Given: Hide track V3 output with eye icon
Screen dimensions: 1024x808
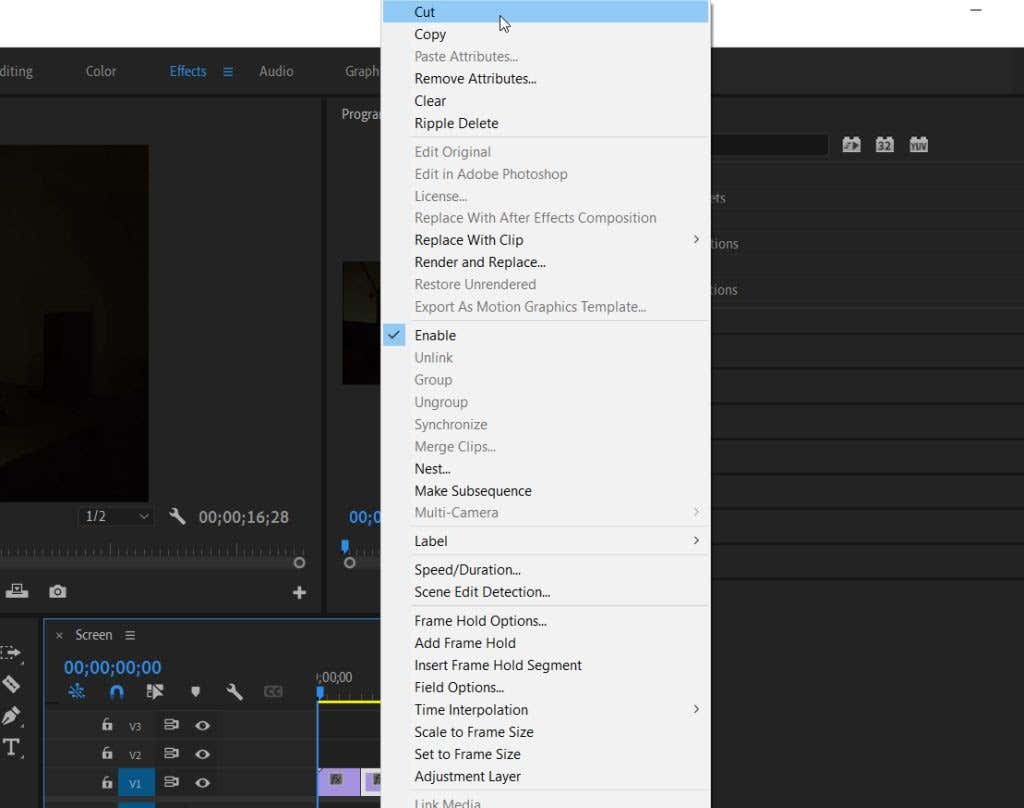Looking at the screenshot, I should 202,726.
